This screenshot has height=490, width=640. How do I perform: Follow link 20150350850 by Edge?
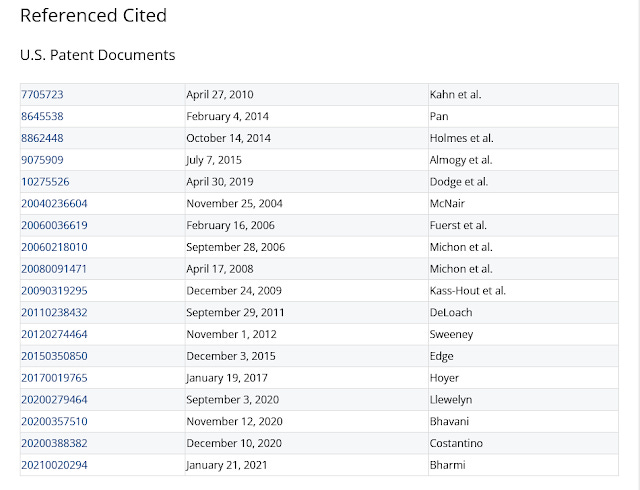[54, 356]
